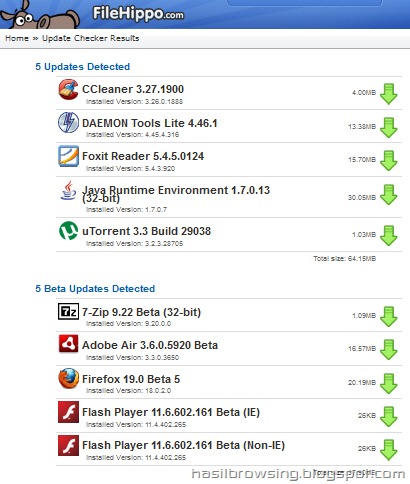Download Firefox 19.0 Beta 5 arrow
This screenshot has width=410, height=484.
389,383
